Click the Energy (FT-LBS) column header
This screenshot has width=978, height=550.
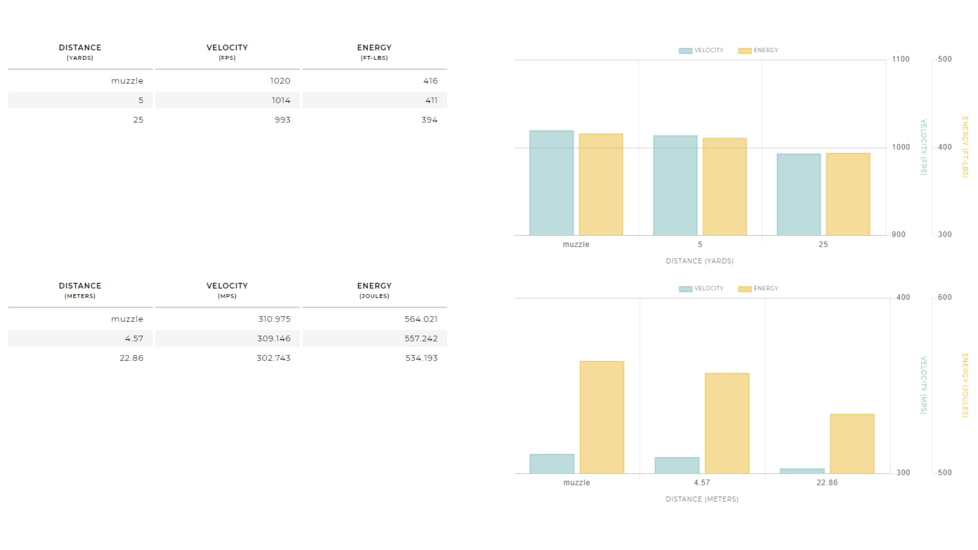coord(374,52)
